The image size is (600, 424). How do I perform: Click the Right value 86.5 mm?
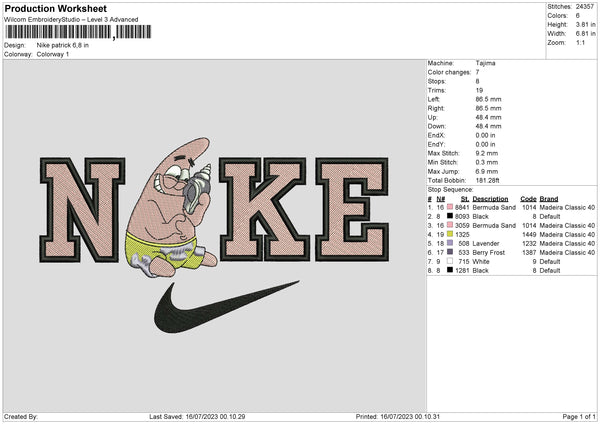[x=488, y=108]
